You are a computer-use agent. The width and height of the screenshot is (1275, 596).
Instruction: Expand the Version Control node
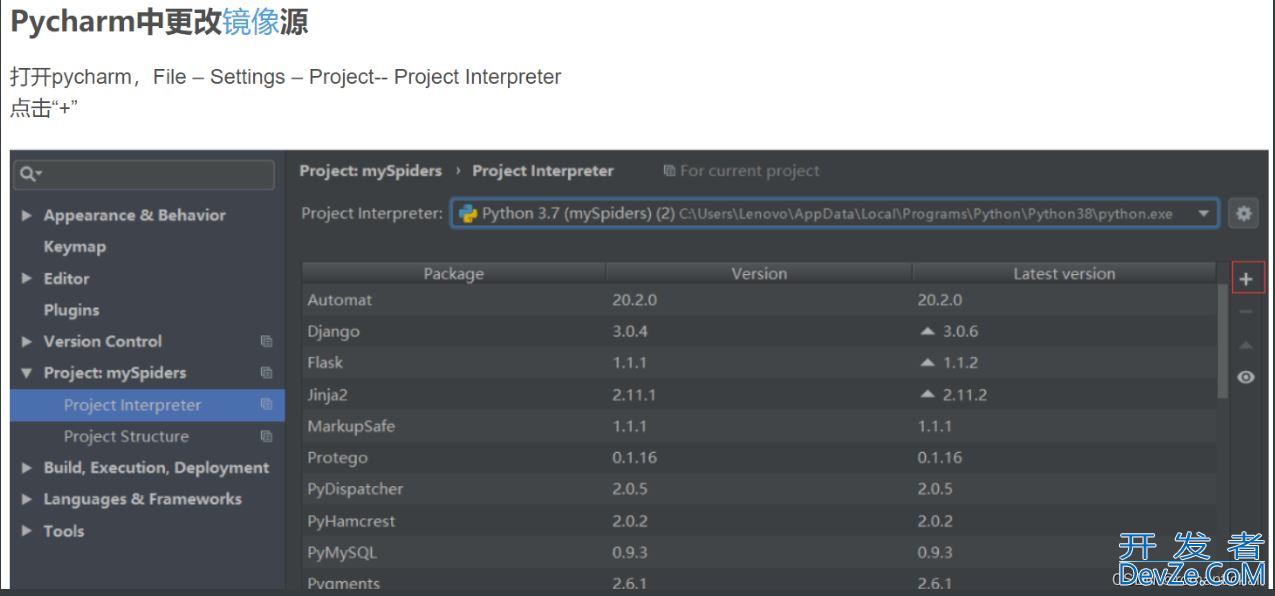click(x=26, y=341)
